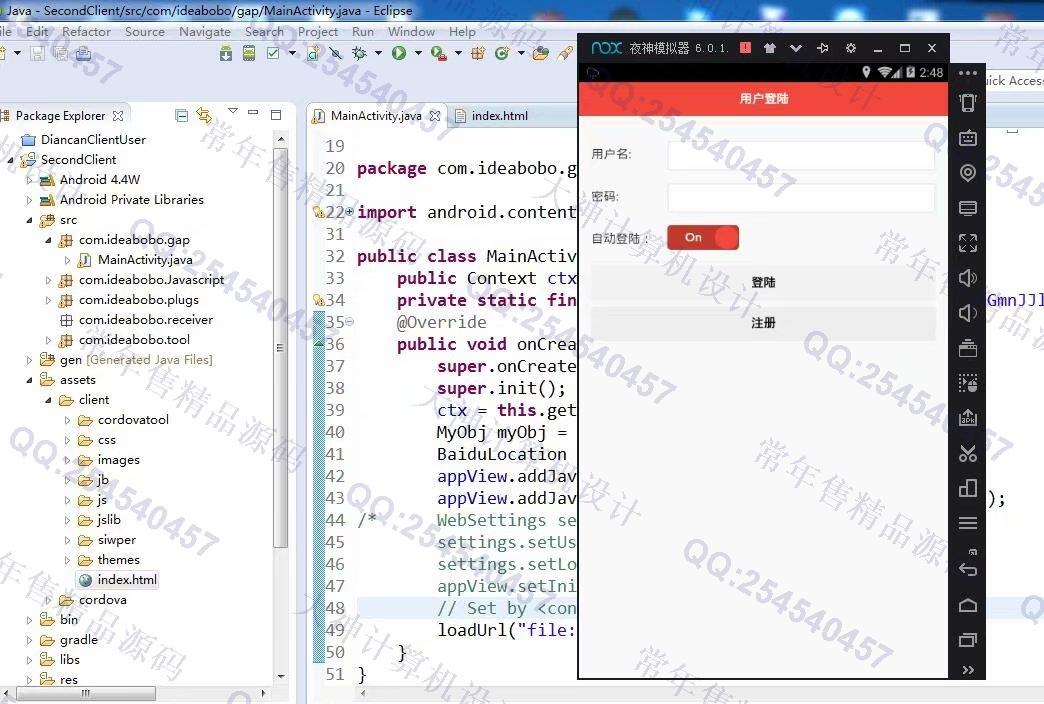Click the 密码 password input field
This screenshot has width=1044, height=704.
click(801, 198)
